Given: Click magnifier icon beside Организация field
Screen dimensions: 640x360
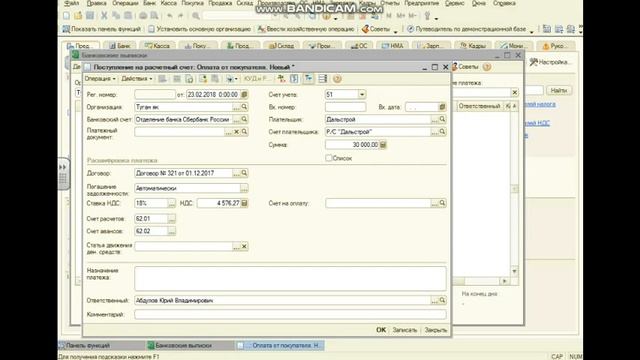Looking at the screenshot, I should point(244,107).
